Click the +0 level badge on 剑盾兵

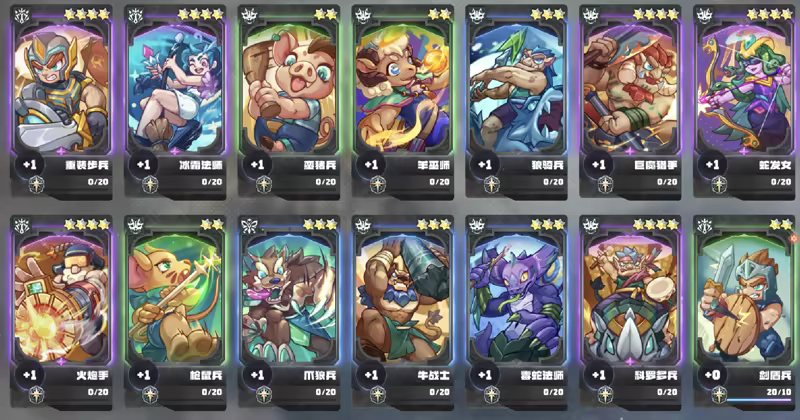point(712,375)
